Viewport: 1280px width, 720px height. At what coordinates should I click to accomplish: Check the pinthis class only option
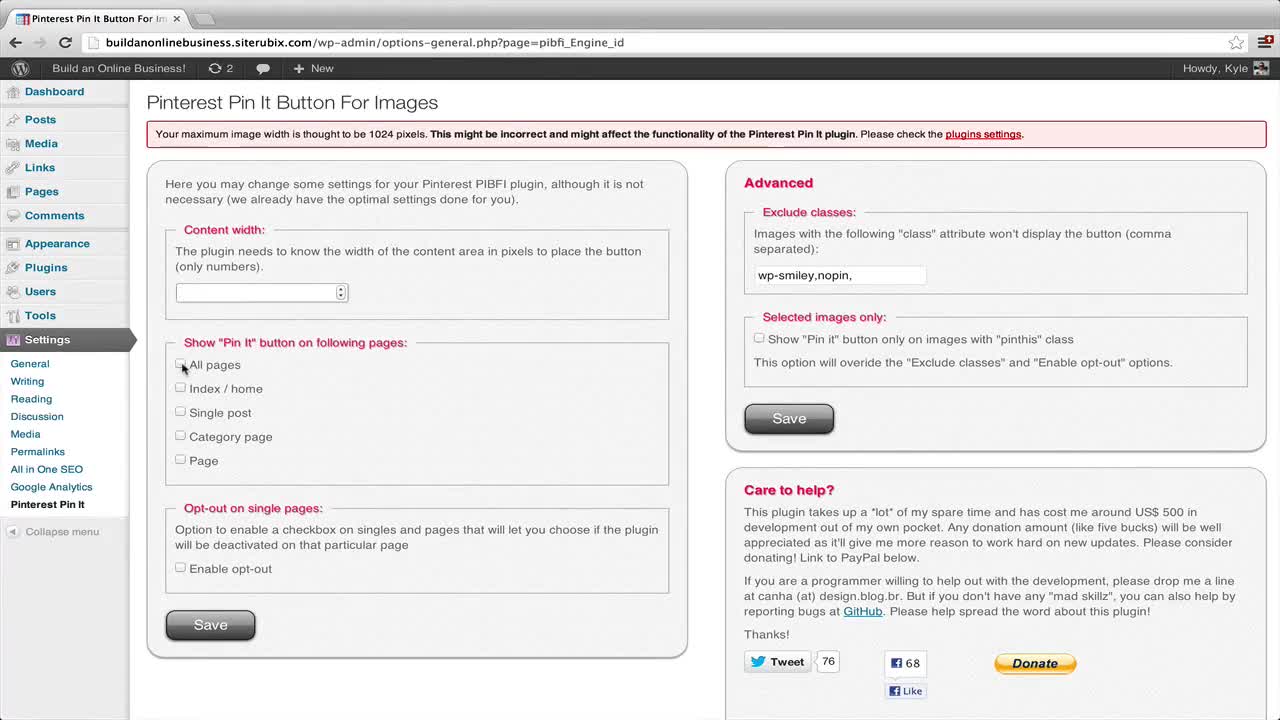pos(759,339)
